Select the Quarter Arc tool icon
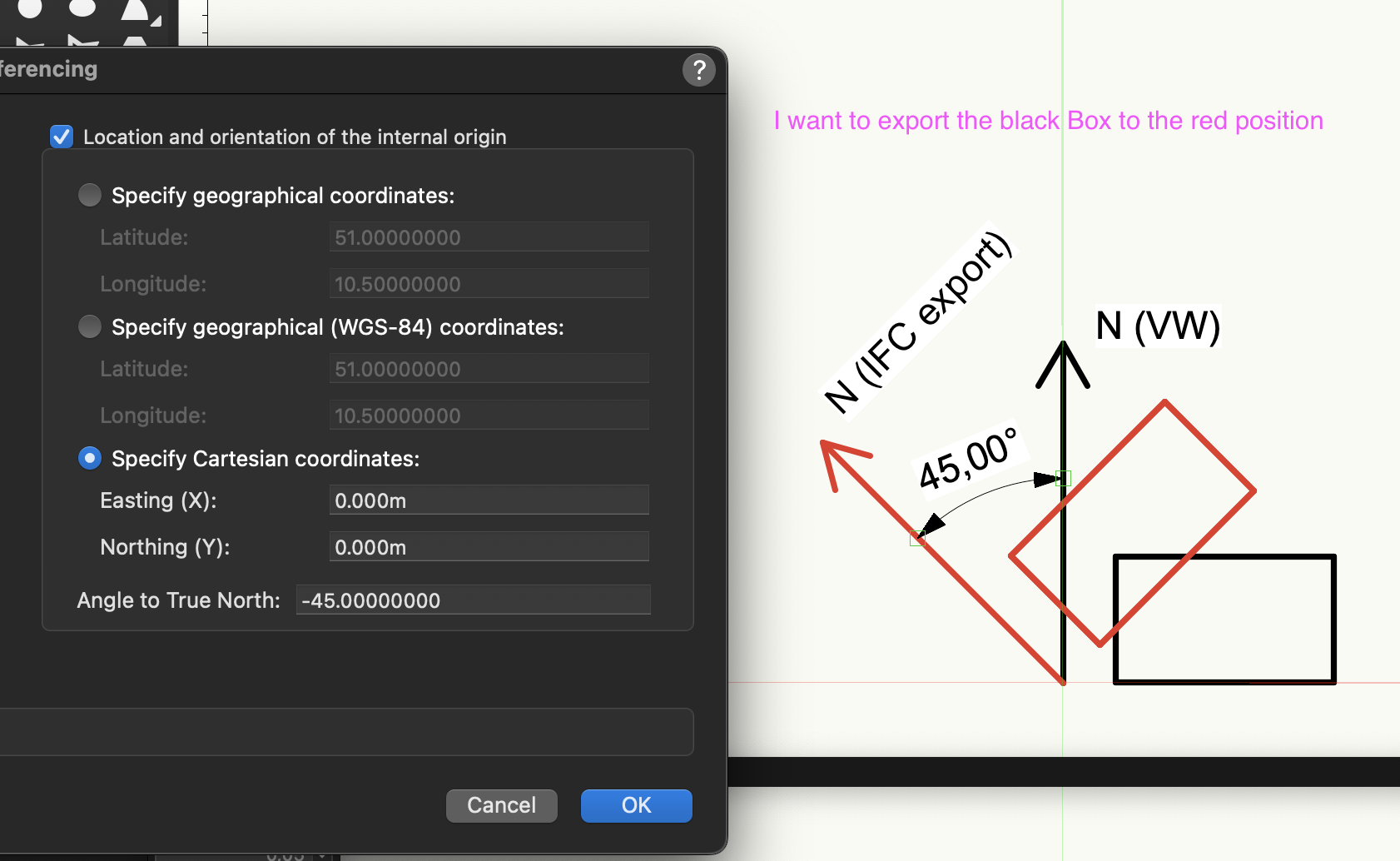1400x861 pixels. click(156, 21)
